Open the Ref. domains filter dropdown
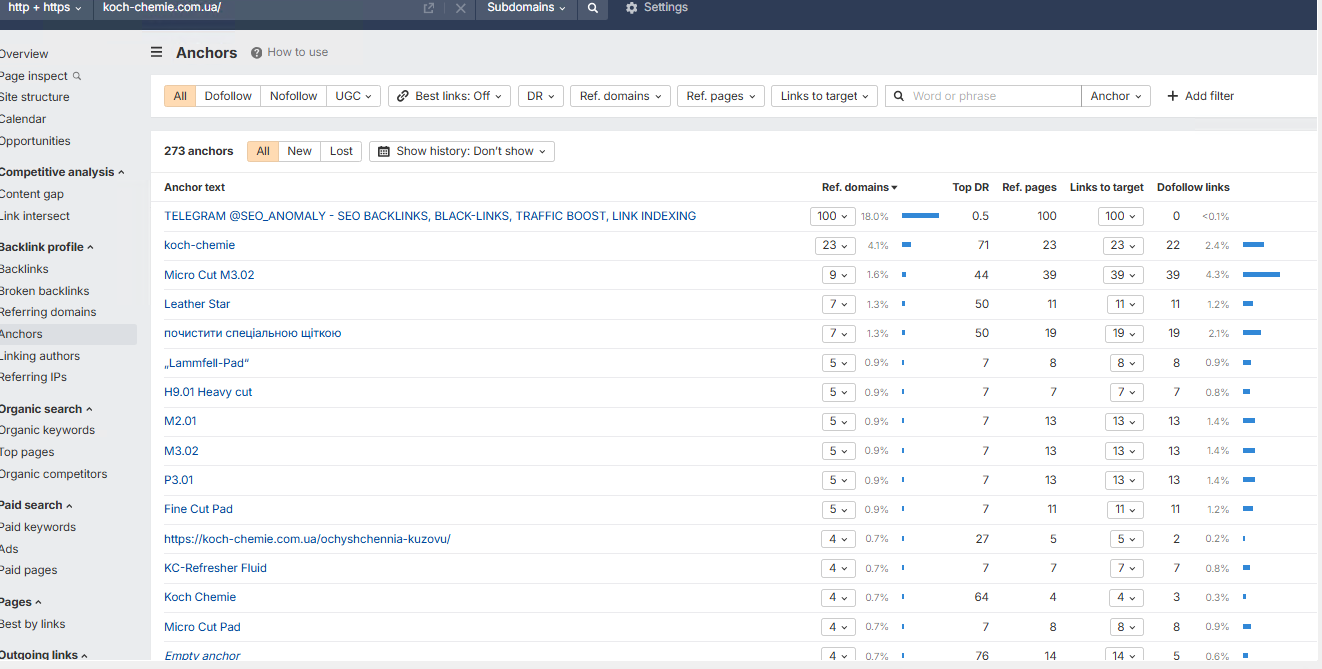This screenshot has height=669, width=1322. point(621,96)
